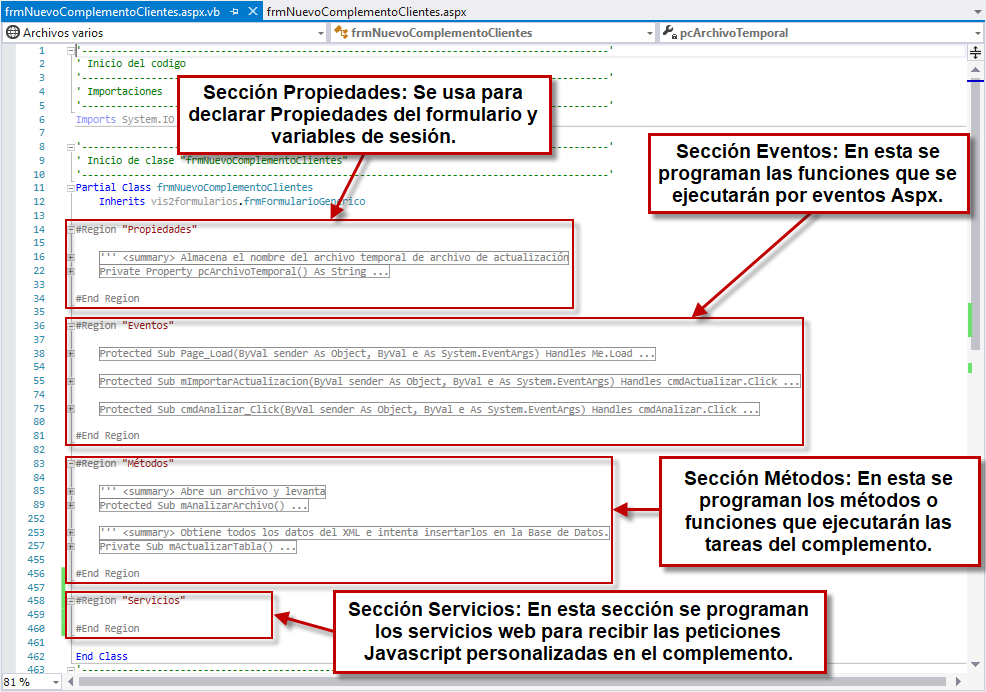986x692 pixels.
Task: Click the collapsed 'Private Property pcArchivoTemporal()' line
Action: [x=244, y=271]
